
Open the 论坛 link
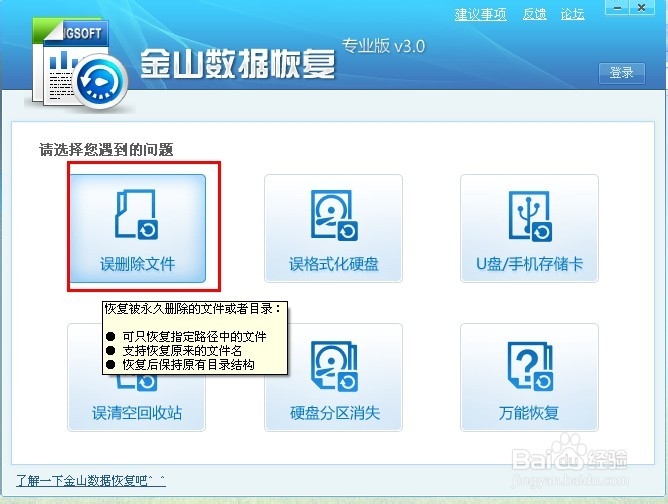click(x=573, y=14)
